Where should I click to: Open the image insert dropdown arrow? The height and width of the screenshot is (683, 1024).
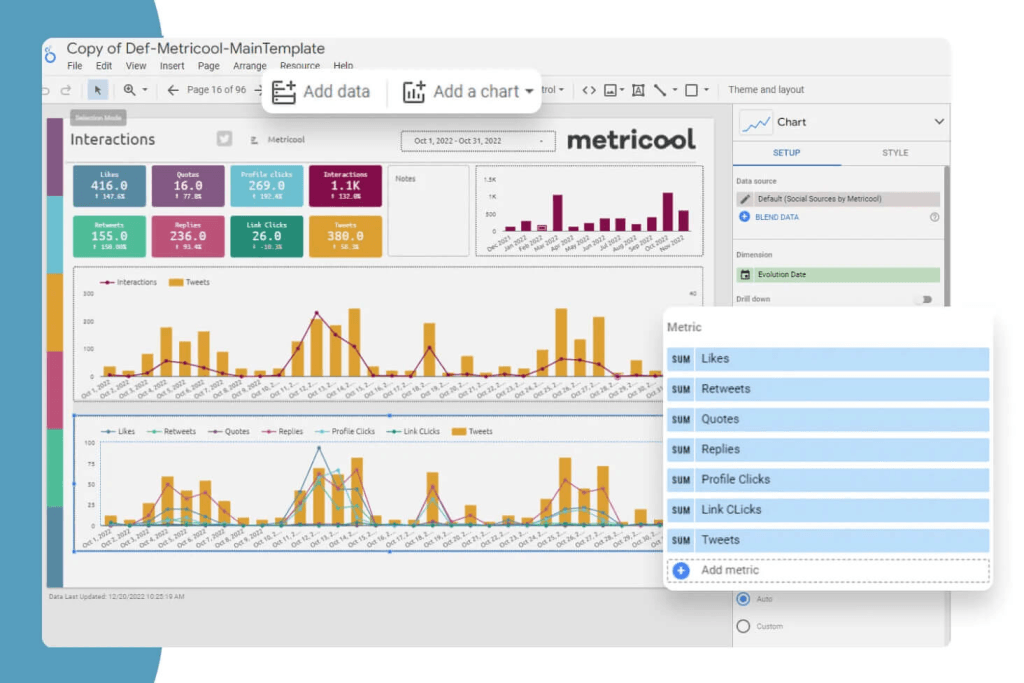pos(622,90)
